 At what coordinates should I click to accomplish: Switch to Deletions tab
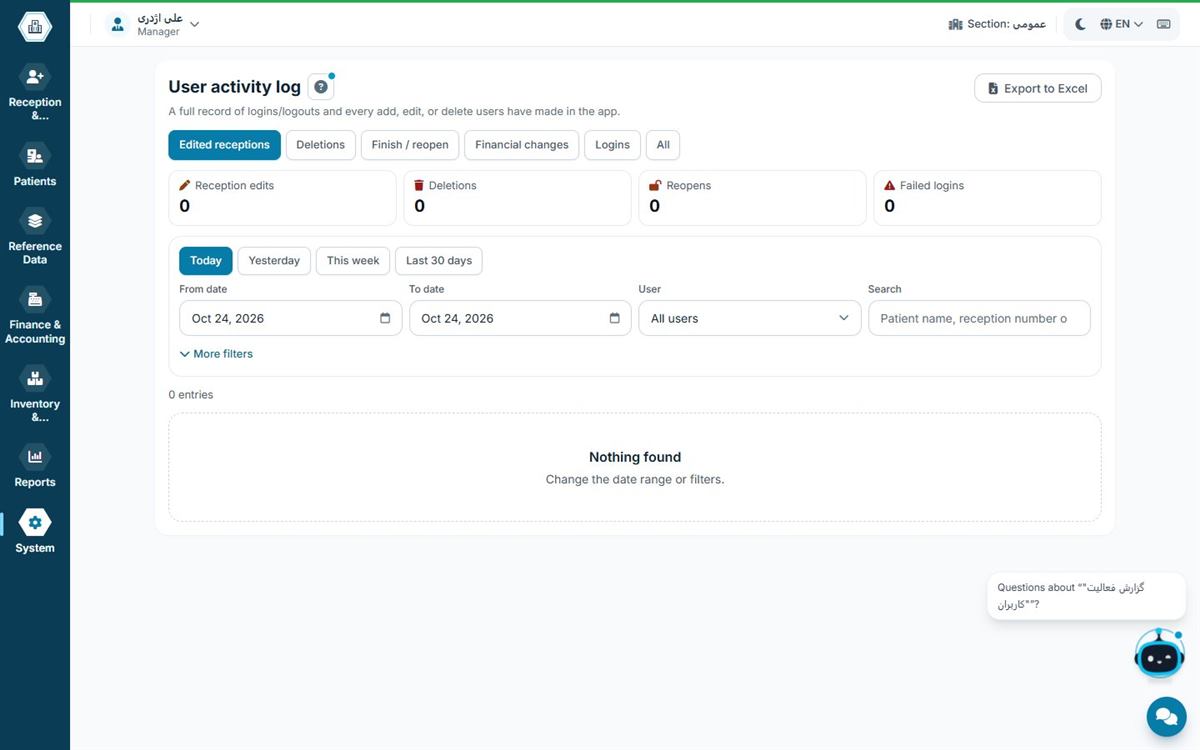pyautogui.click(x=321, y=145)
